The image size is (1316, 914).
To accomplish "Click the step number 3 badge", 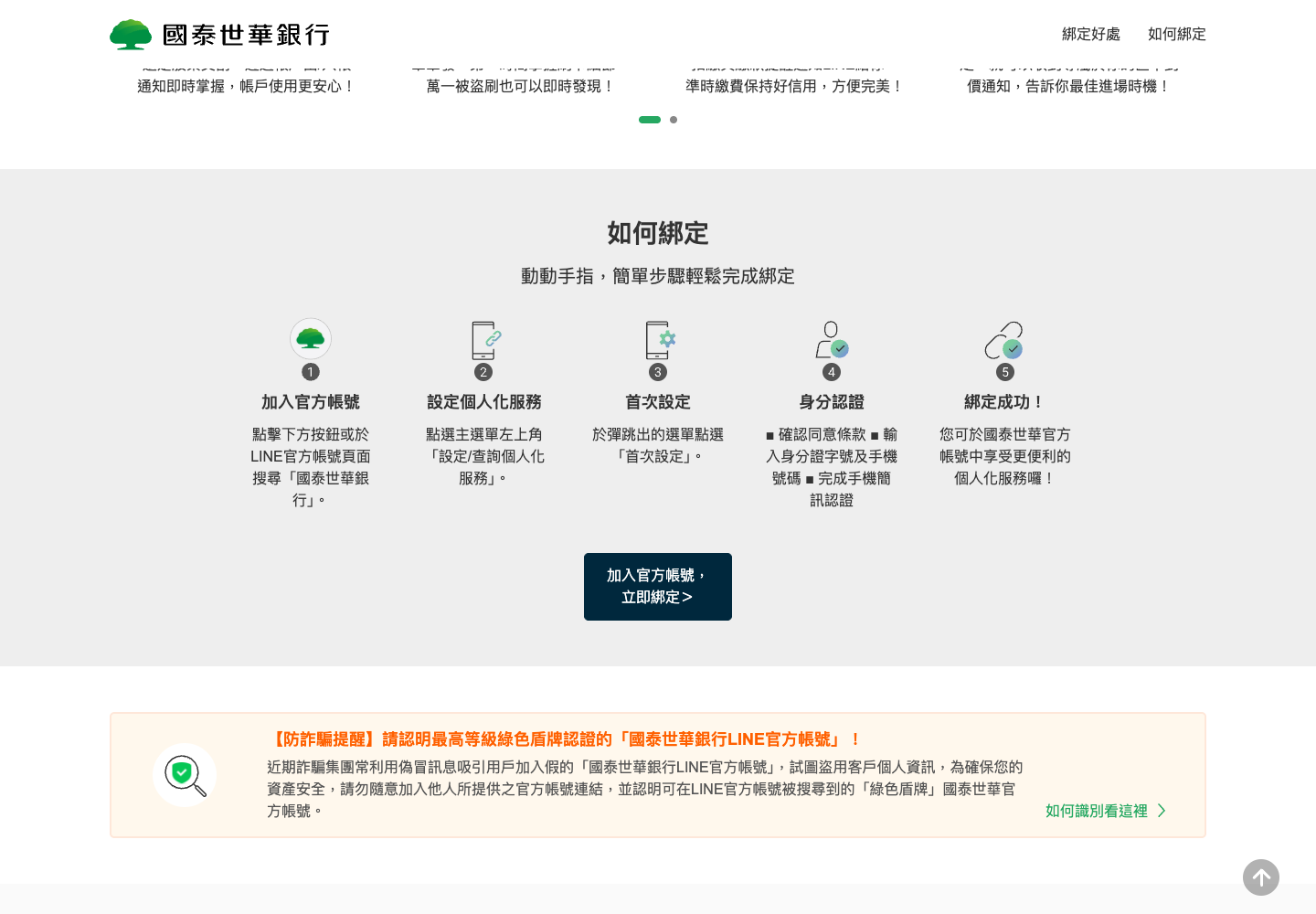I will click(658, 372).
